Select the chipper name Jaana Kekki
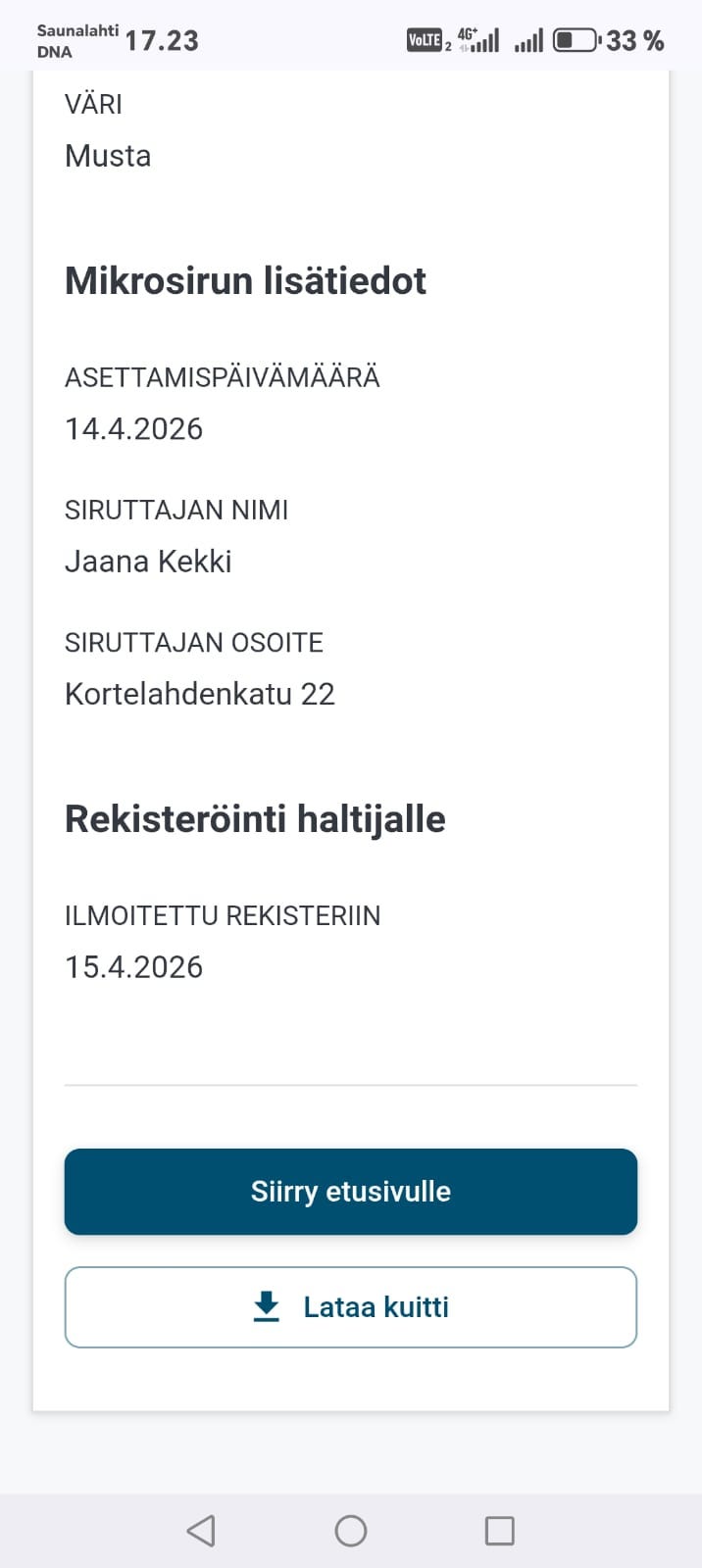This screenshot has height=1568, width=702. (148, 562)
